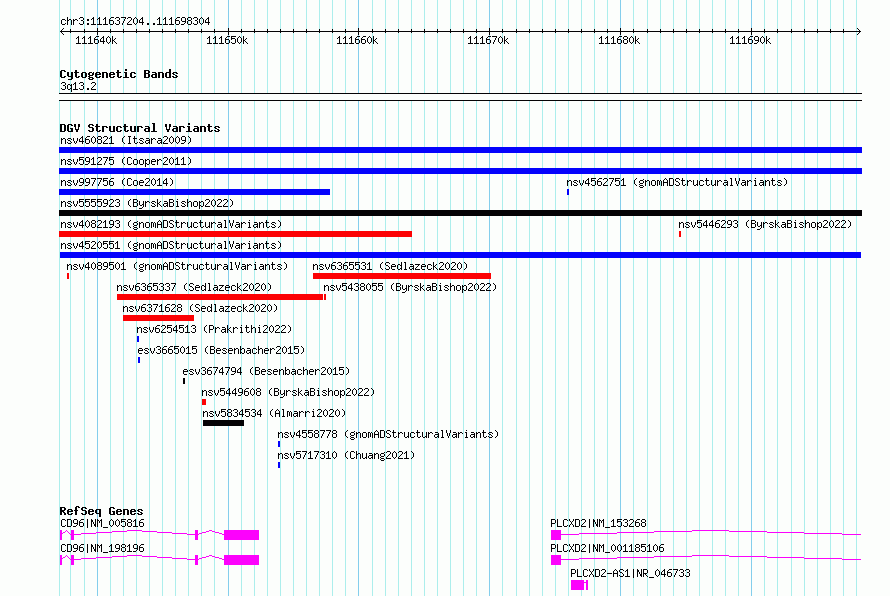890x596 pixels.
Task: Click the nsv997756 (Coe2014) blue bar
Action: [195, 192]
